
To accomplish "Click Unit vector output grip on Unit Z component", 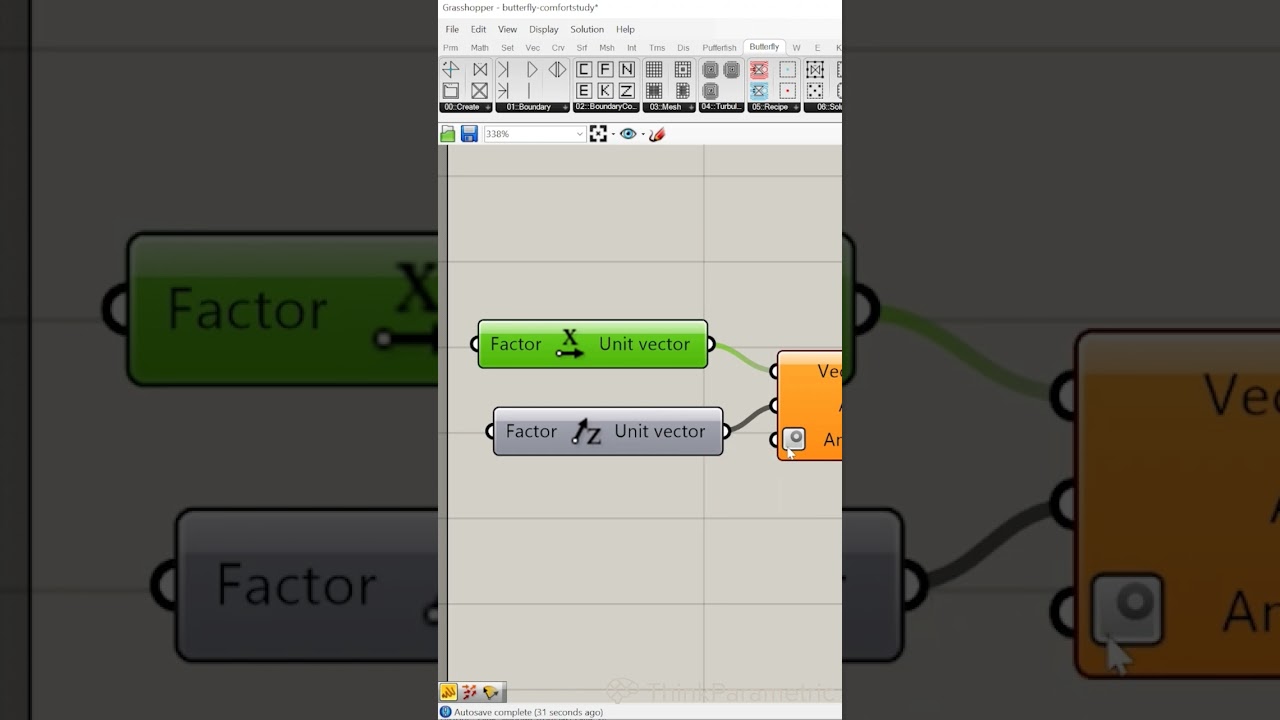I will [x=726, y=431].
